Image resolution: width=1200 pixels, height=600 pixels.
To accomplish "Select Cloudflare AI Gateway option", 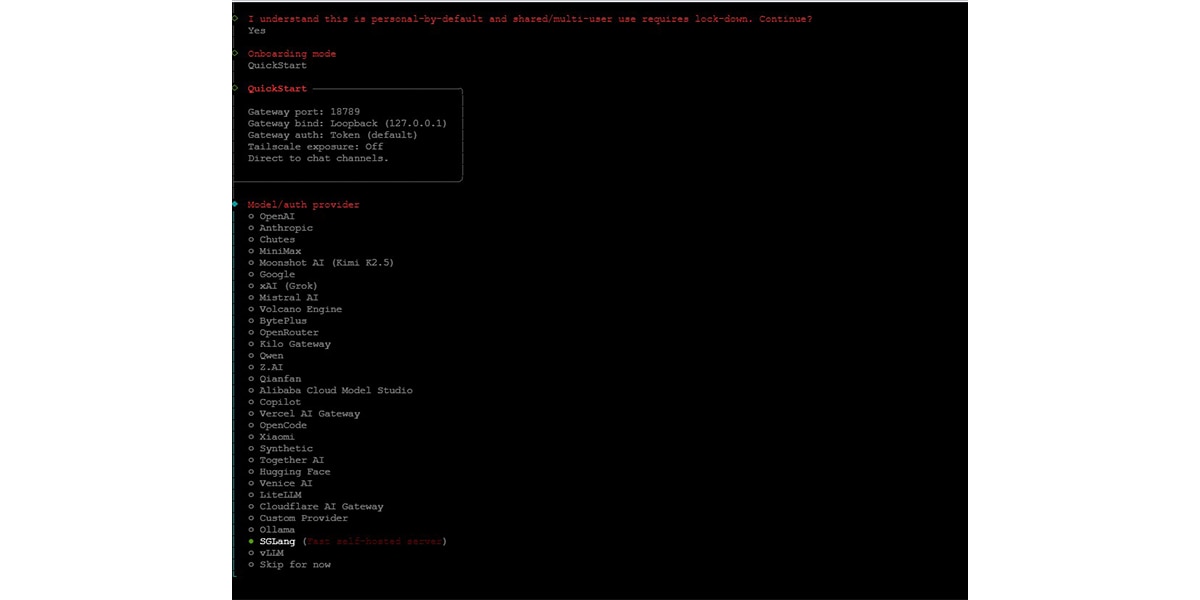I will [321, 506].
